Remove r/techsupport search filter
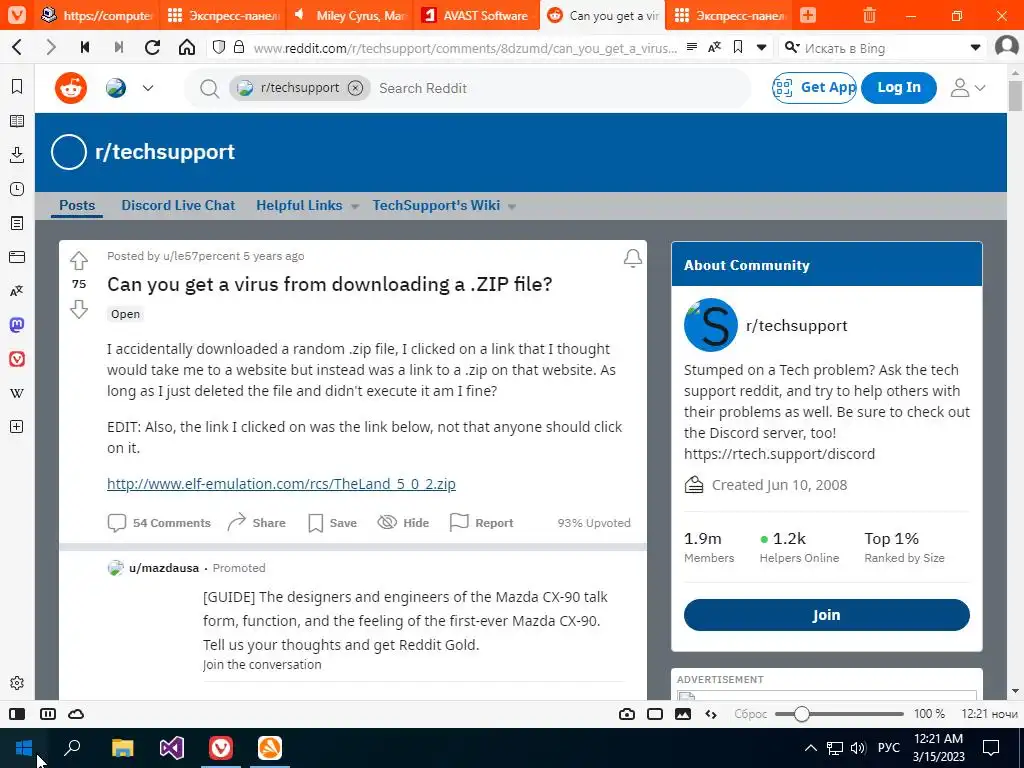Image resolution: width=1024 pixels, height=768 pixels. pos(355,88)
